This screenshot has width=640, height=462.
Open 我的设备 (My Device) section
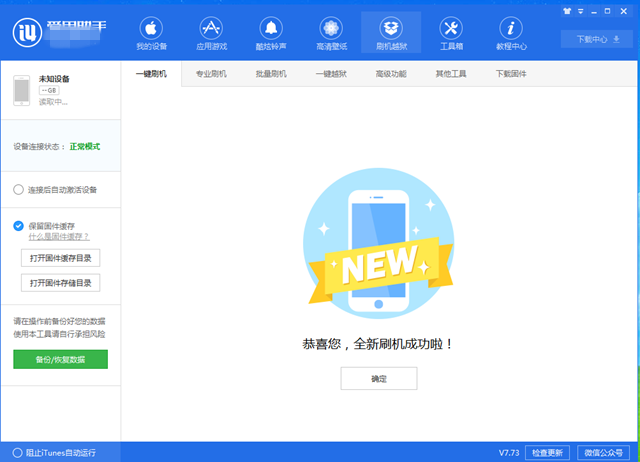click(151, 33)
